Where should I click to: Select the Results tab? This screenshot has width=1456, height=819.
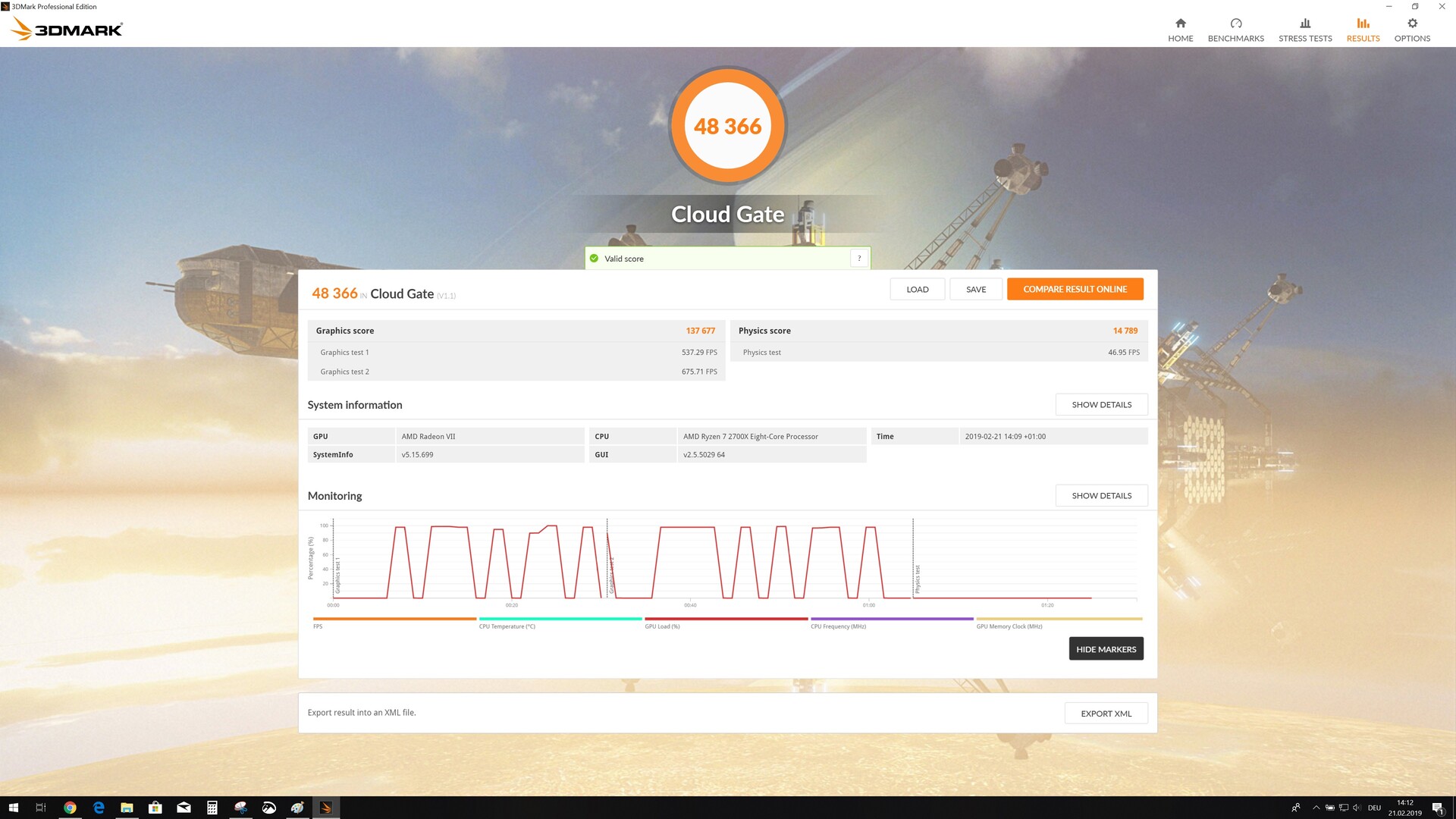point(1363,30)
